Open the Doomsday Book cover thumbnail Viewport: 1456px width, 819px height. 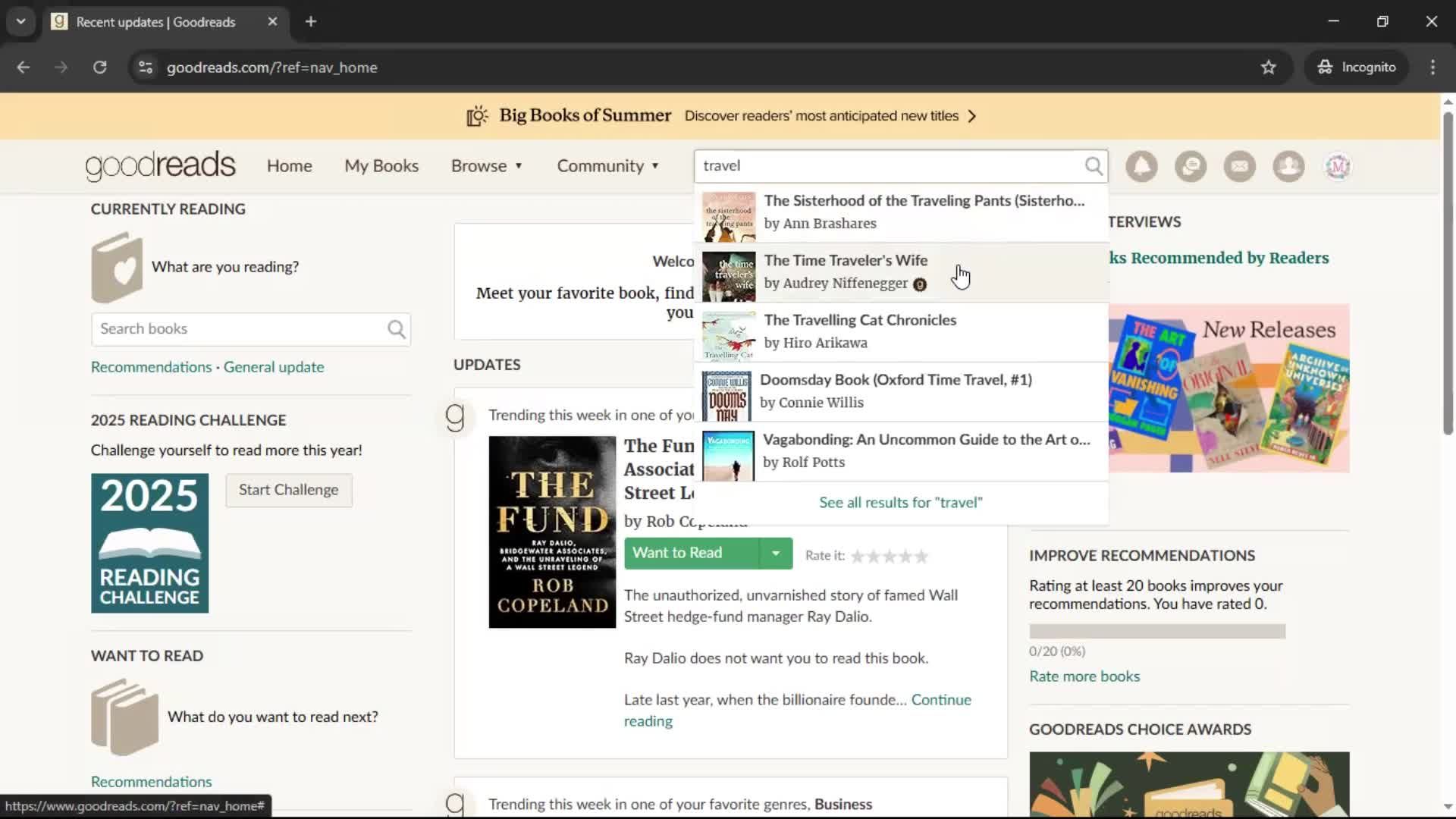(726, 396)
